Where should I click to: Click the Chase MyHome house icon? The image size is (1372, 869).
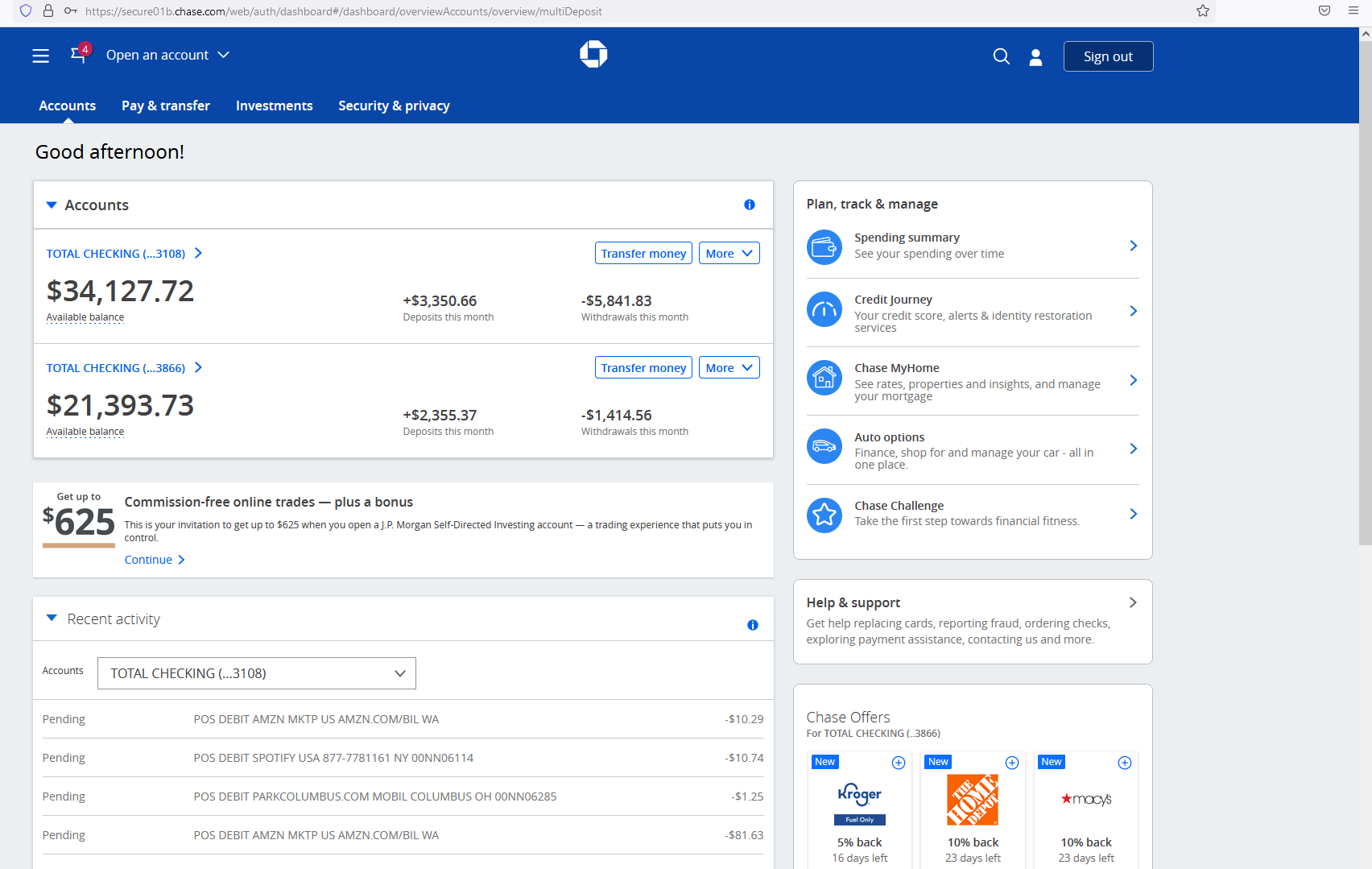pyautogui.click(x=824, y=378)
